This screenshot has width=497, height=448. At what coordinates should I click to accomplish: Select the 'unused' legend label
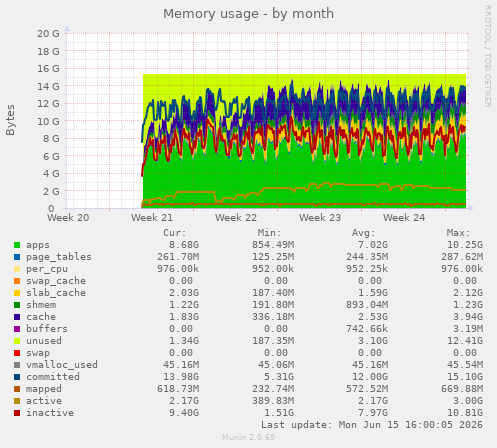(44, 341)
